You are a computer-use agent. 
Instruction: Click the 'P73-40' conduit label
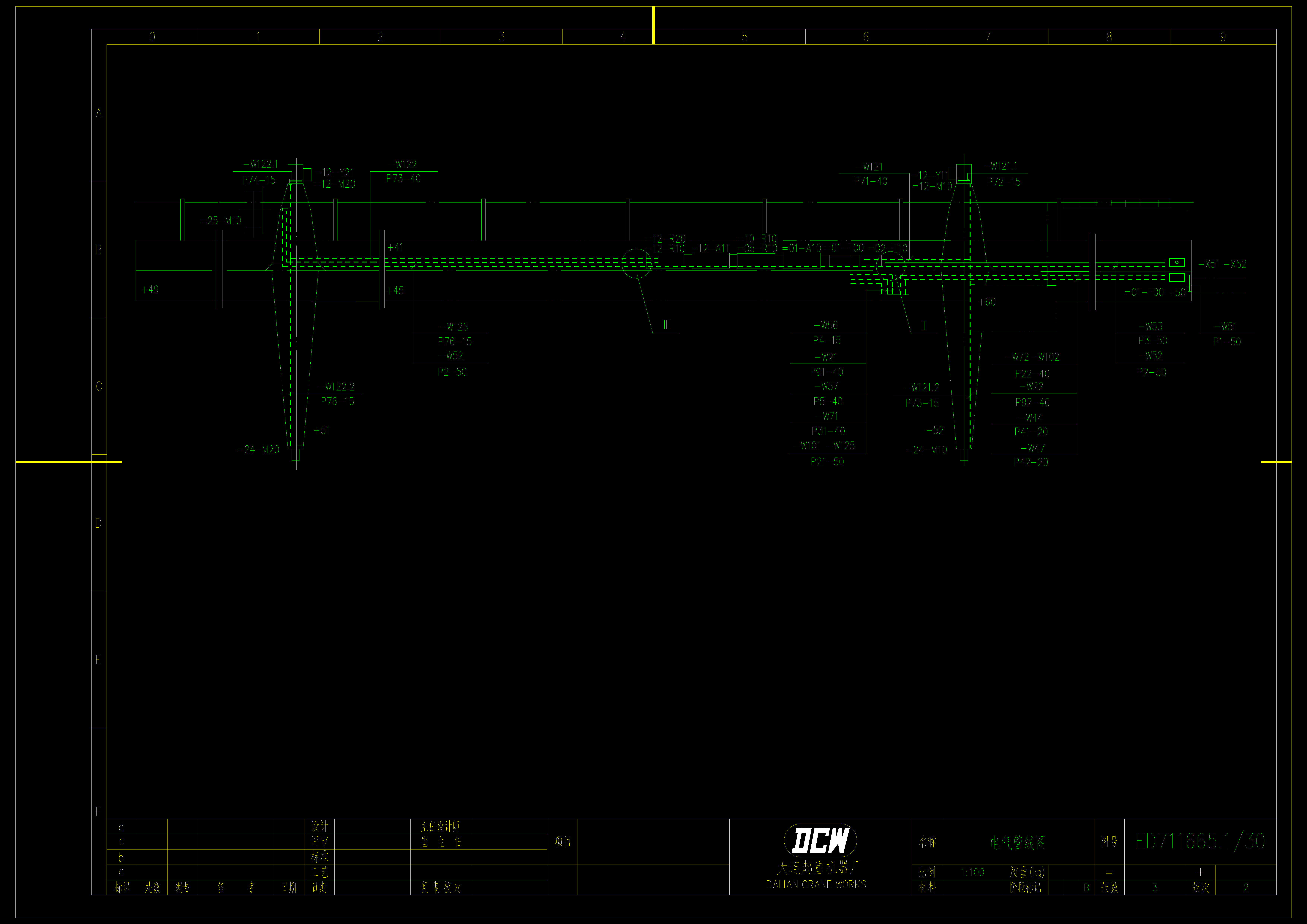pyautogui.click(x=404, y=178)
